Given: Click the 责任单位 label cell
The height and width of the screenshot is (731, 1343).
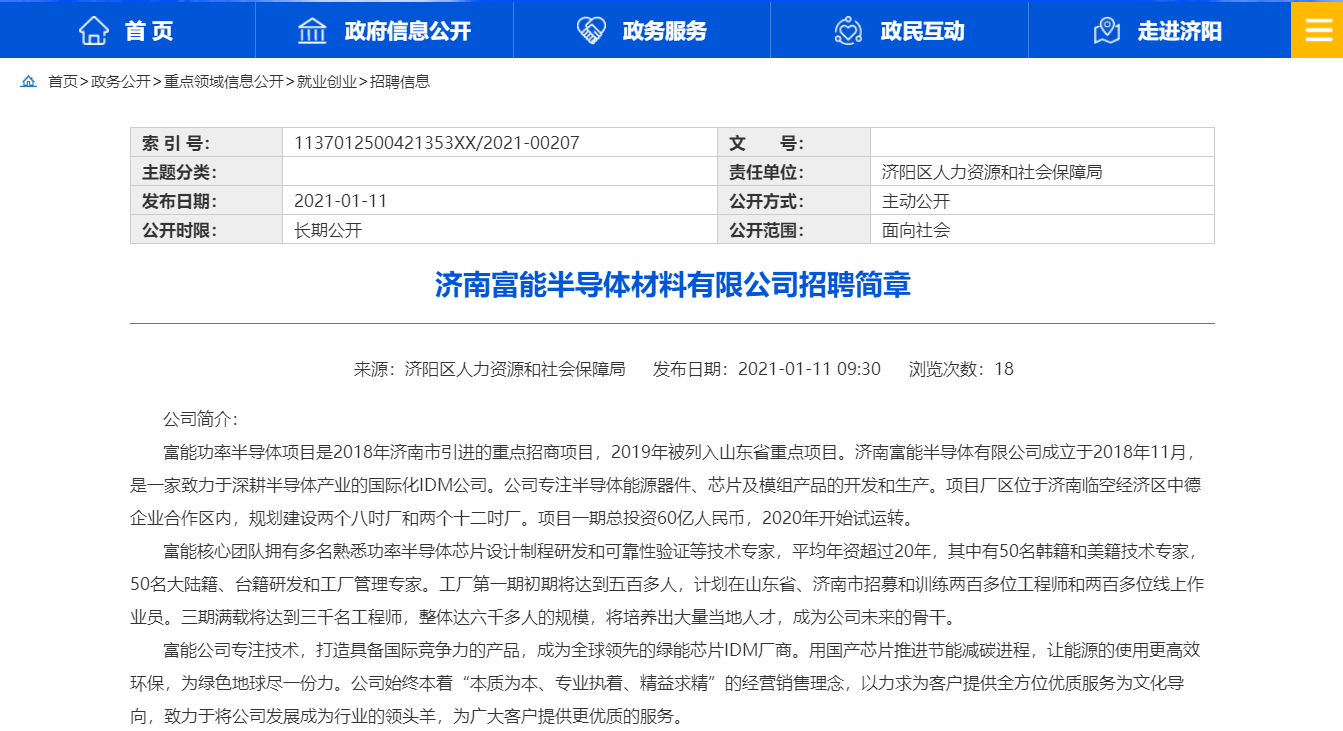Looking at the screenshot, I should click(x=794, y=172).
